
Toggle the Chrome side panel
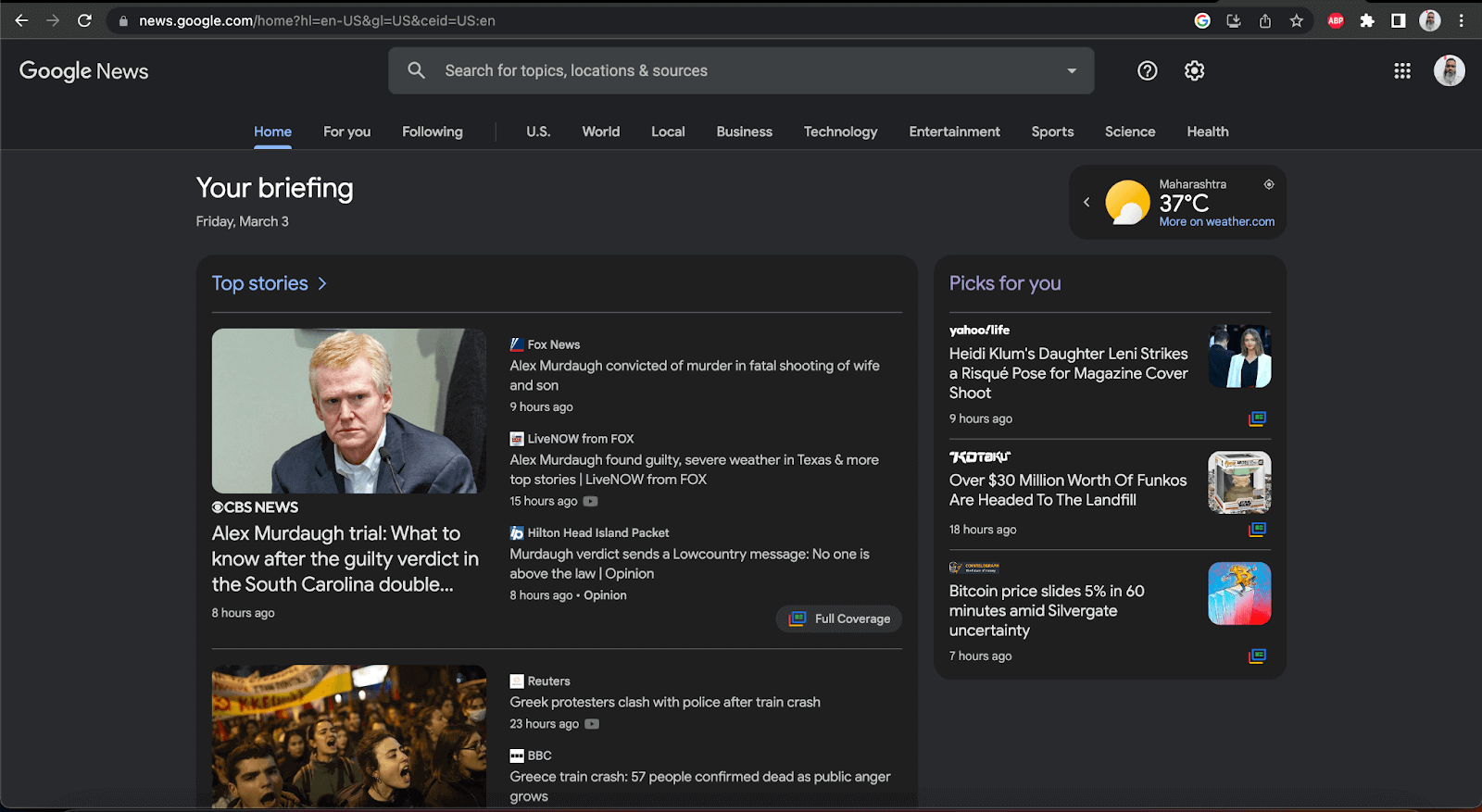click(1399, 20)
